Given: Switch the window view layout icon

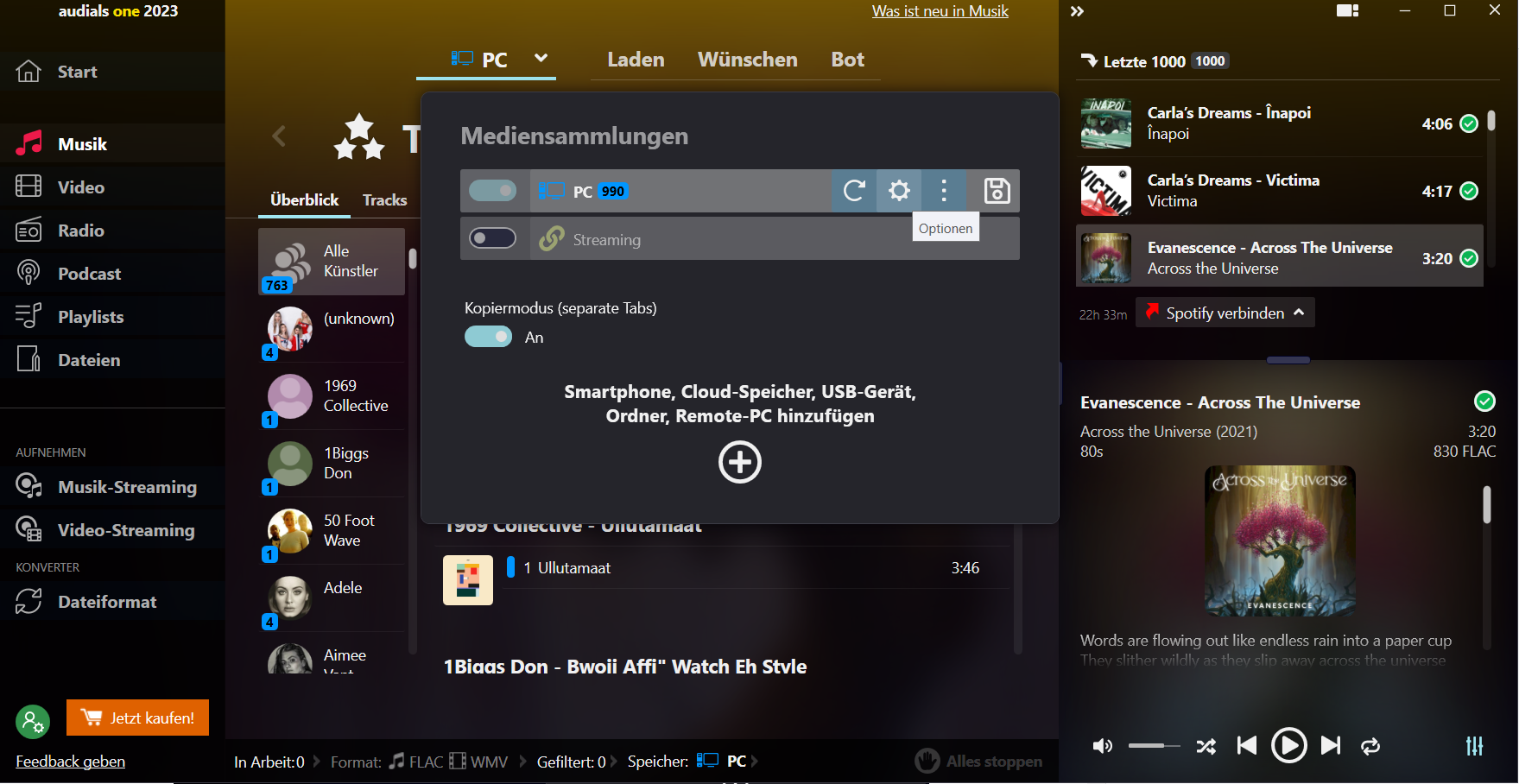Looking at the screenshot, I should coord(1348,10).
